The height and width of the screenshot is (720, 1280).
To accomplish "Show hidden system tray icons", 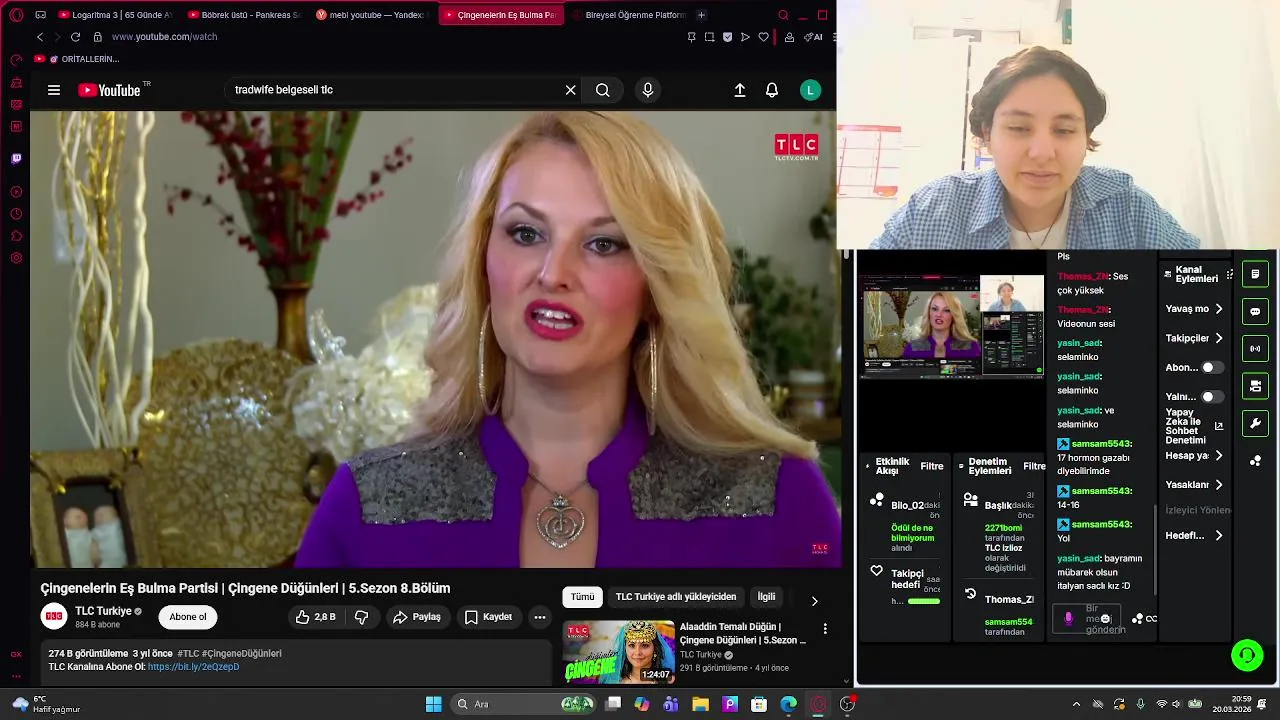I will pos(1076,704).
